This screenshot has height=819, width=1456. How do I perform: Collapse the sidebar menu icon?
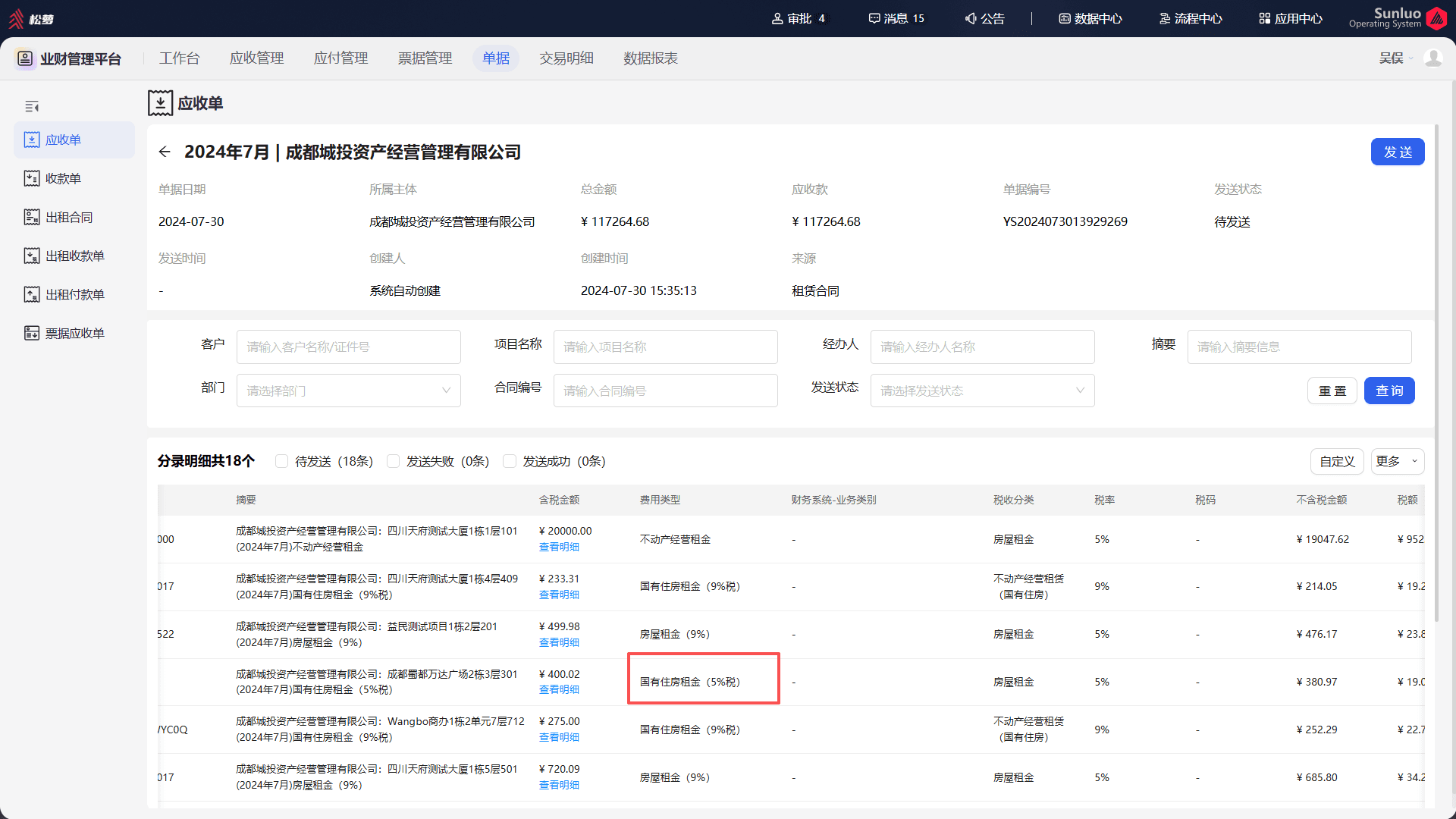click(32, 106)
